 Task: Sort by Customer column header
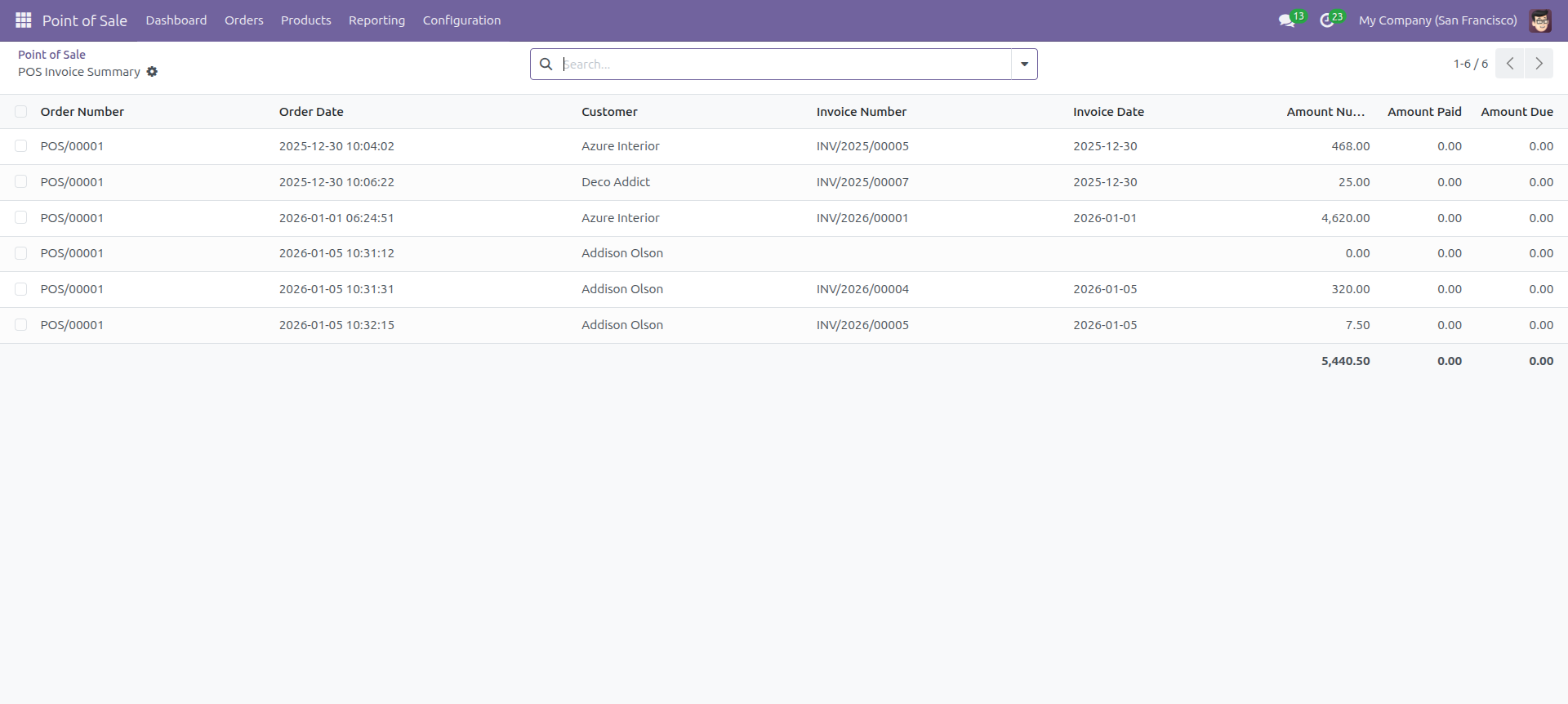point(609,112)
